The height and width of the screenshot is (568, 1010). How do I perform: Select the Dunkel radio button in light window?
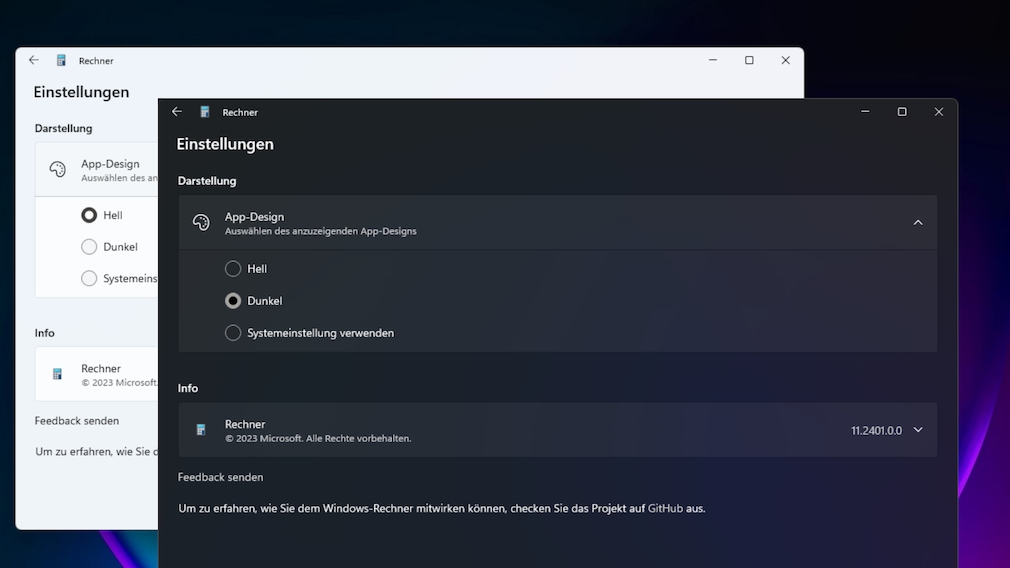[x=89, y=247]
